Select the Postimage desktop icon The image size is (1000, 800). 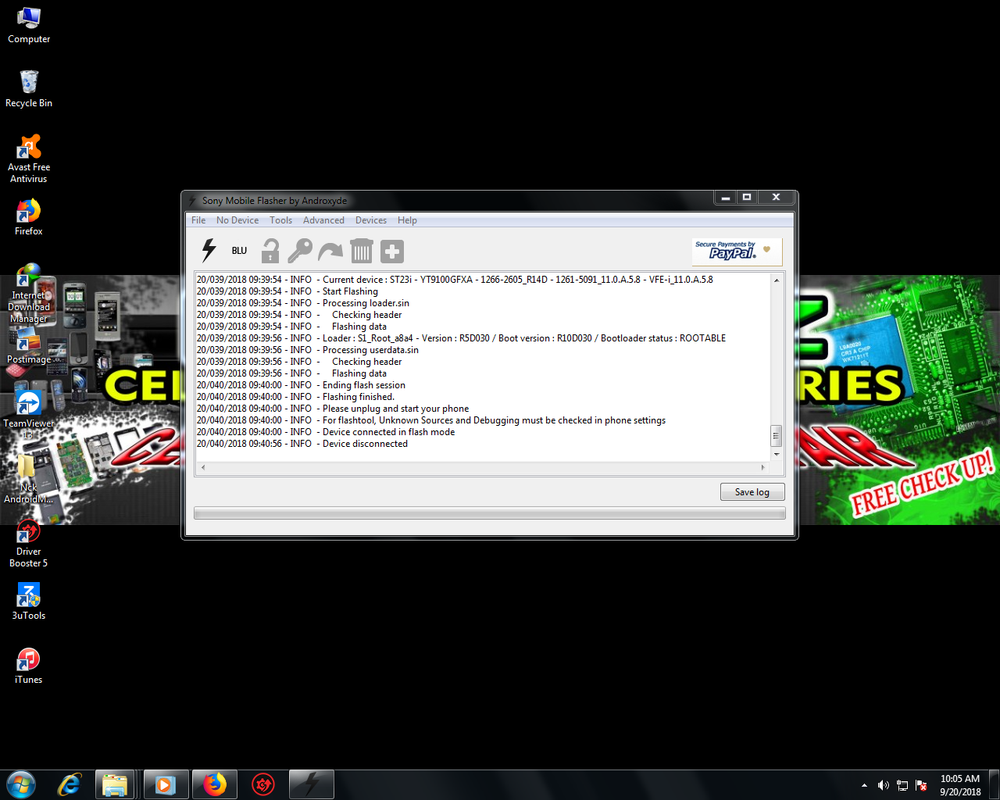point(29,348)
